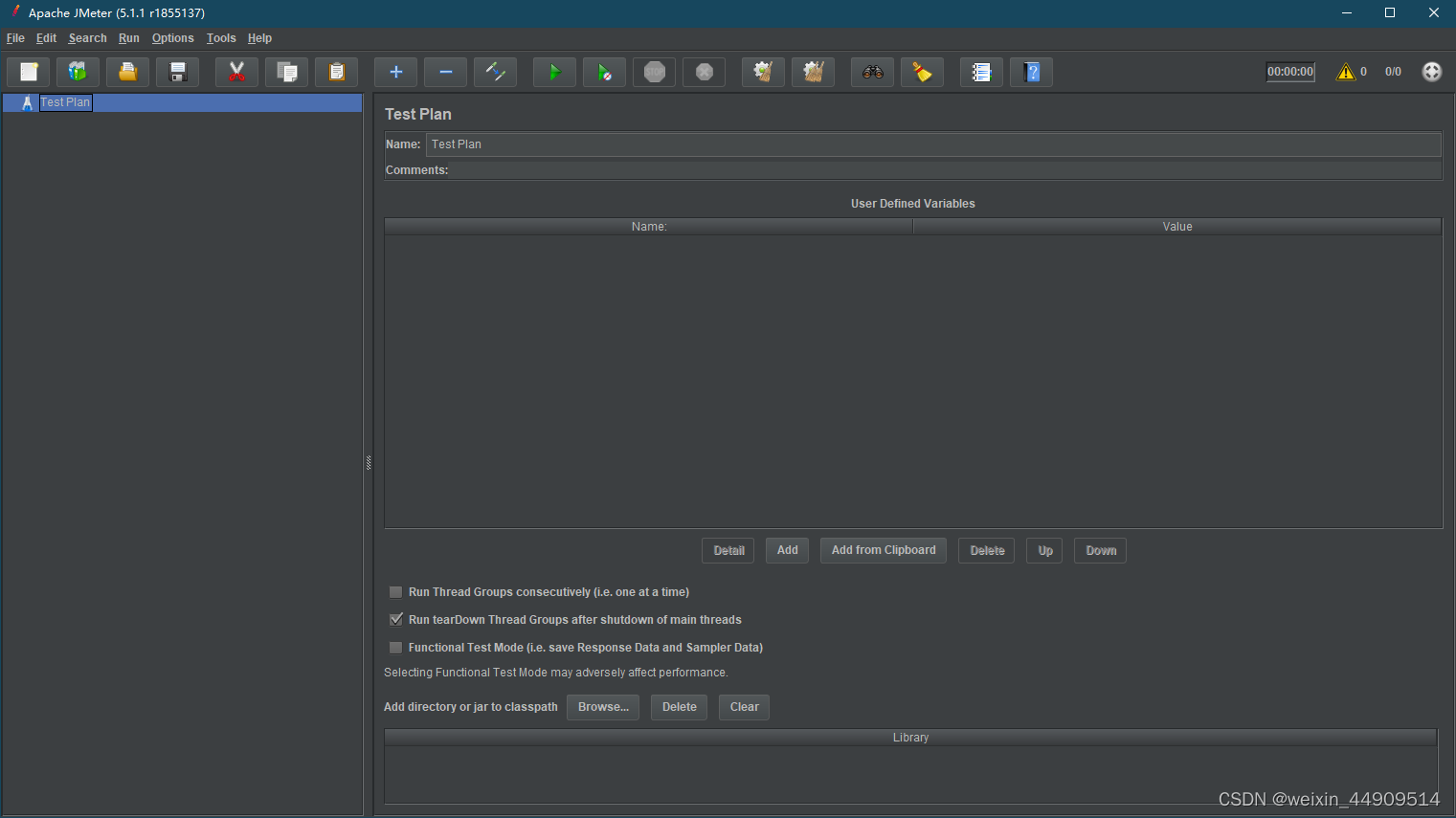Open the Tools menu
The width and height of the screenshot is (1456, 818).
tap(221, 38)
